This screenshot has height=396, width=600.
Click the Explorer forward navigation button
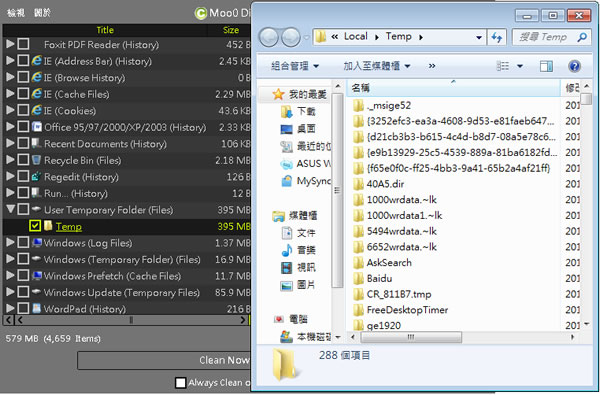click(x=291, y=37)
